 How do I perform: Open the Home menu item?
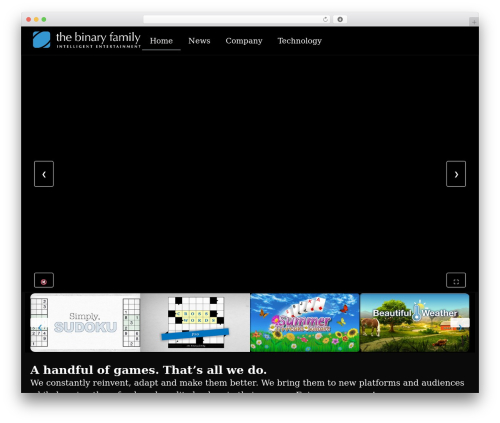[161, 41]
